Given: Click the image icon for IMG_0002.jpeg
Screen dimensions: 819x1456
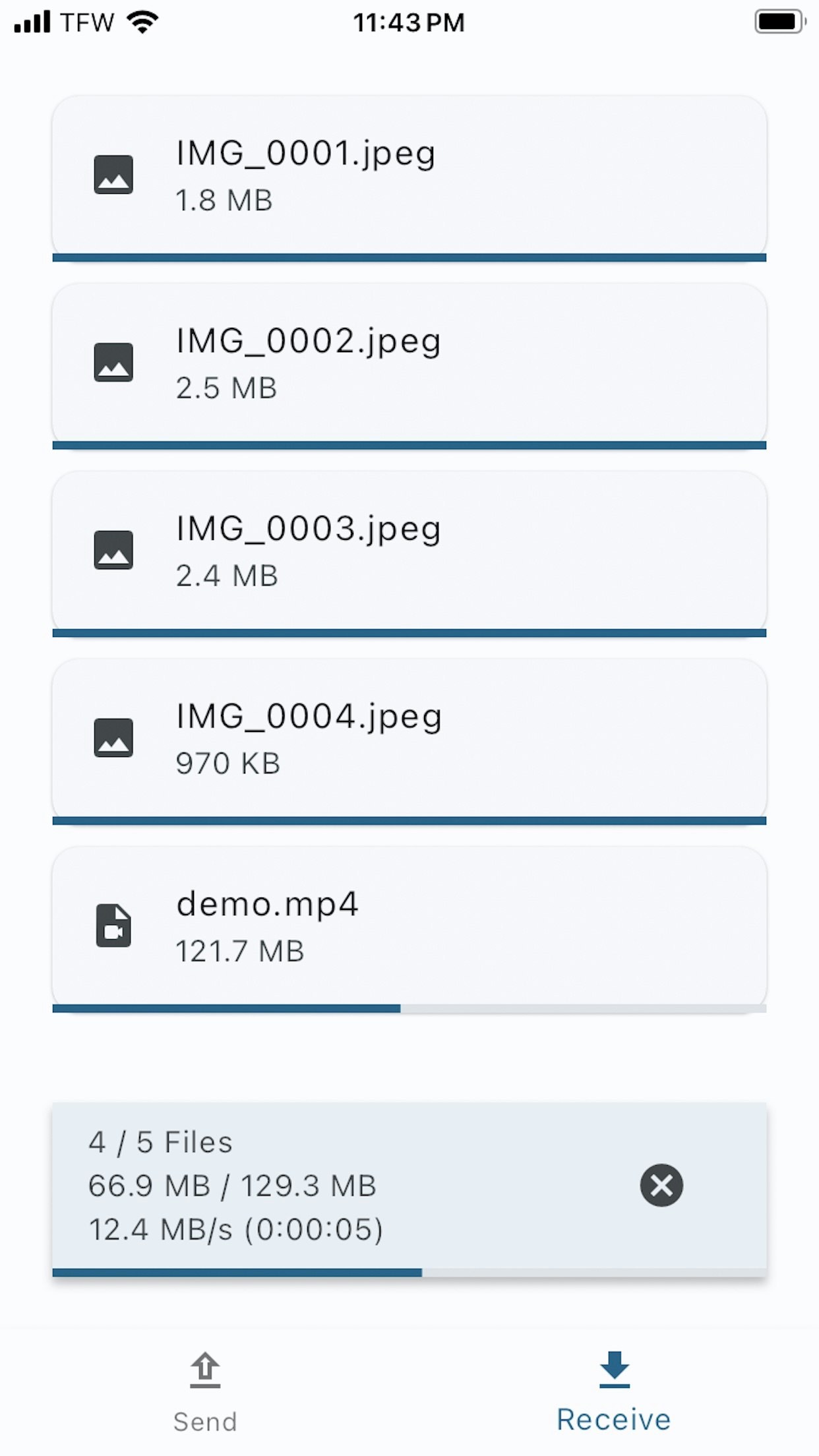Looking at the screenshot, I should pos(115,361).
